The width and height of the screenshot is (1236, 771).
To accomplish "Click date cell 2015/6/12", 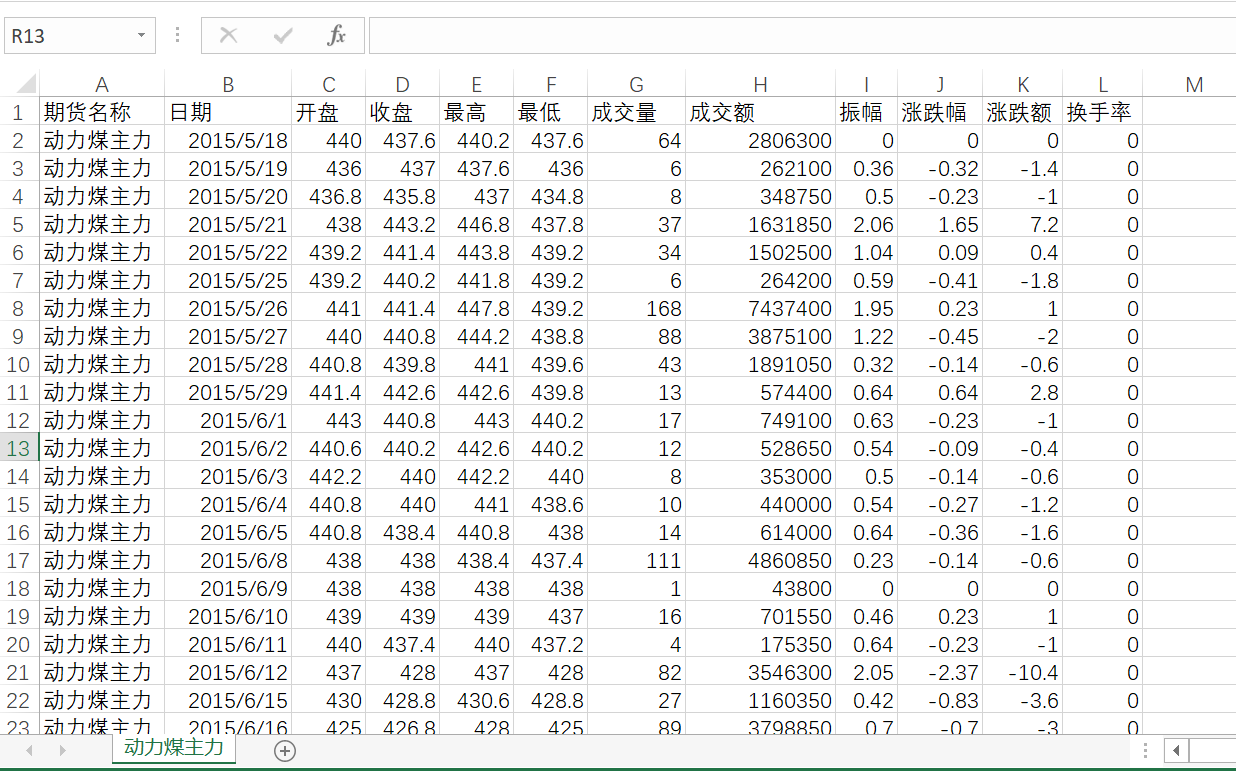I will click(228, 672).
